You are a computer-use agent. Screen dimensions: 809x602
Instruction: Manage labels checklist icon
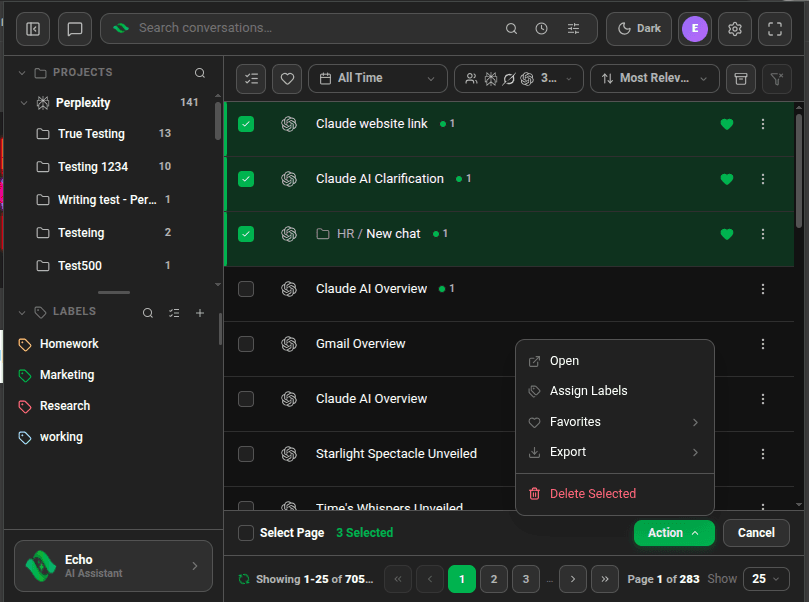click(x=174, y=313)
